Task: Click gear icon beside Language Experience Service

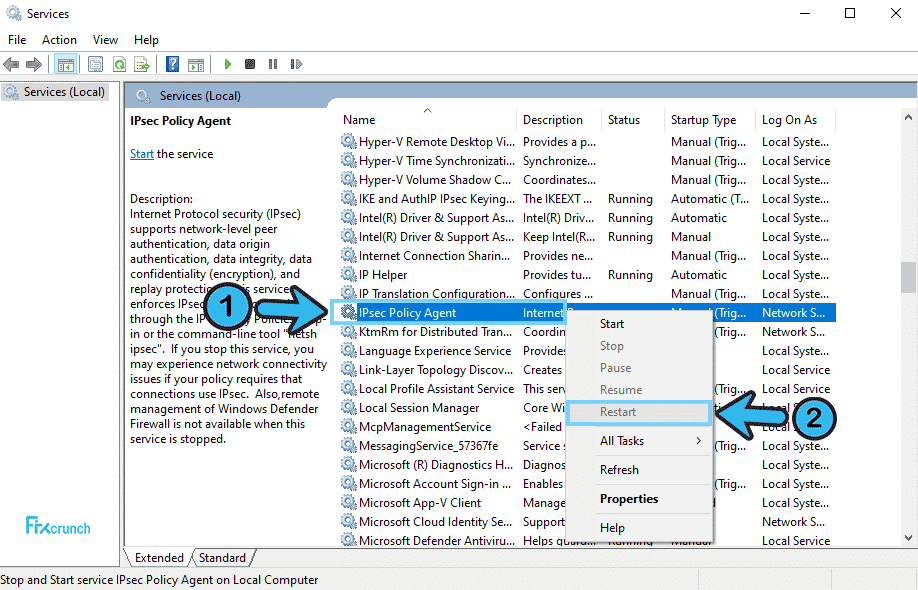Action: 349,351
